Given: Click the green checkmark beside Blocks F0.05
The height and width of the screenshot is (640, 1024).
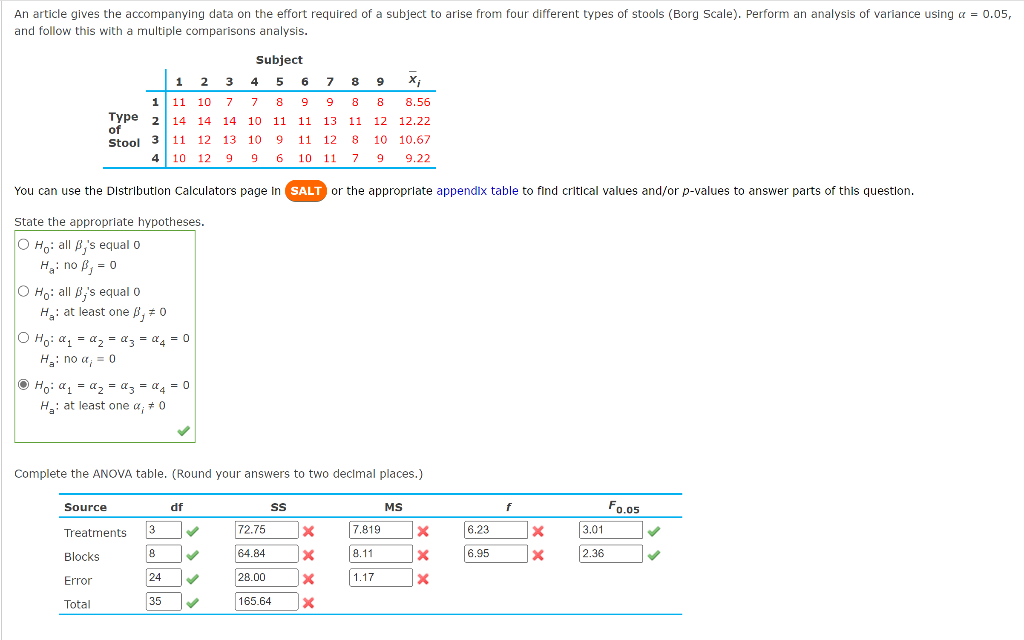Looking at the screenshot, I should pyautogui.click(x=654, y=556).
